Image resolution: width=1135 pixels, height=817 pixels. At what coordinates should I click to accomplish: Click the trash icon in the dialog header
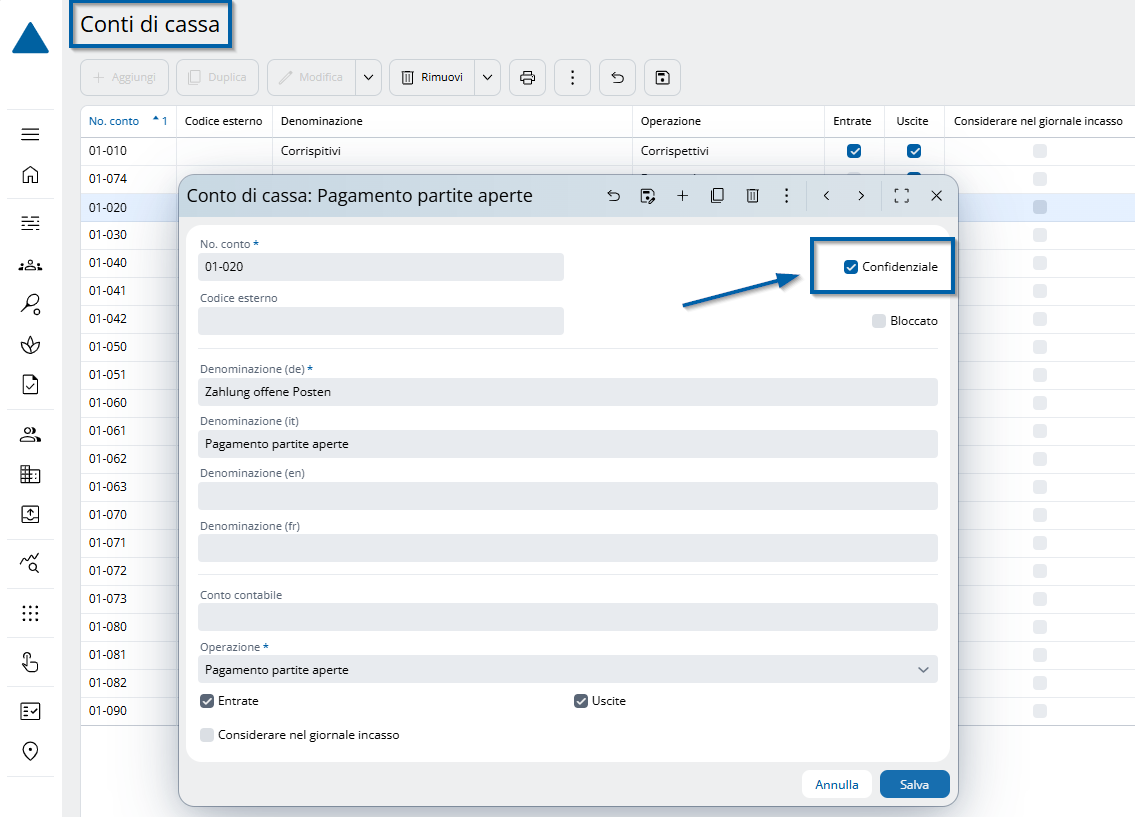click(x=752, y=196)
